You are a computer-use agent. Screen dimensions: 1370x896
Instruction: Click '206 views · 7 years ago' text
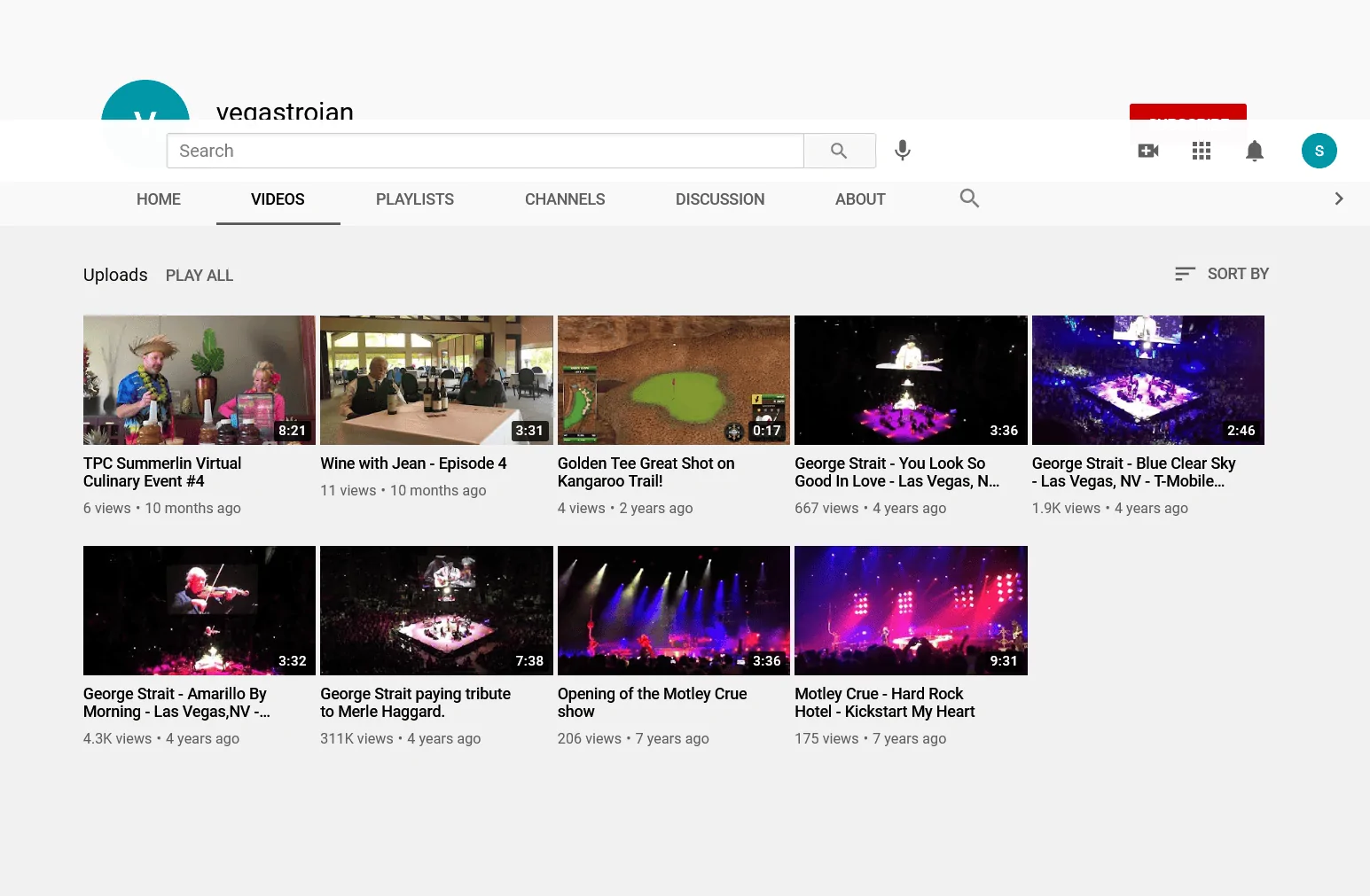pos(633,738)
